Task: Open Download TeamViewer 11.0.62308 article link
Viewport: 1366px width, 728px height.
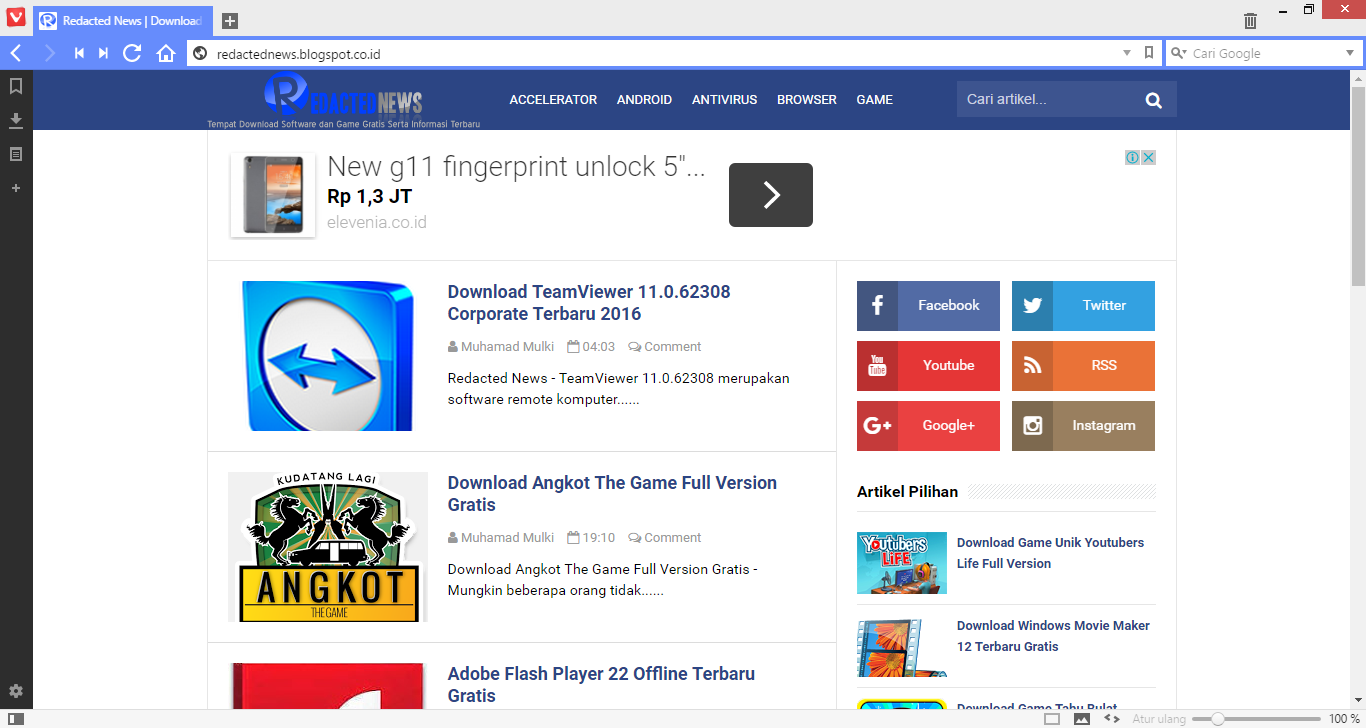Action: (x=589, y=303)
